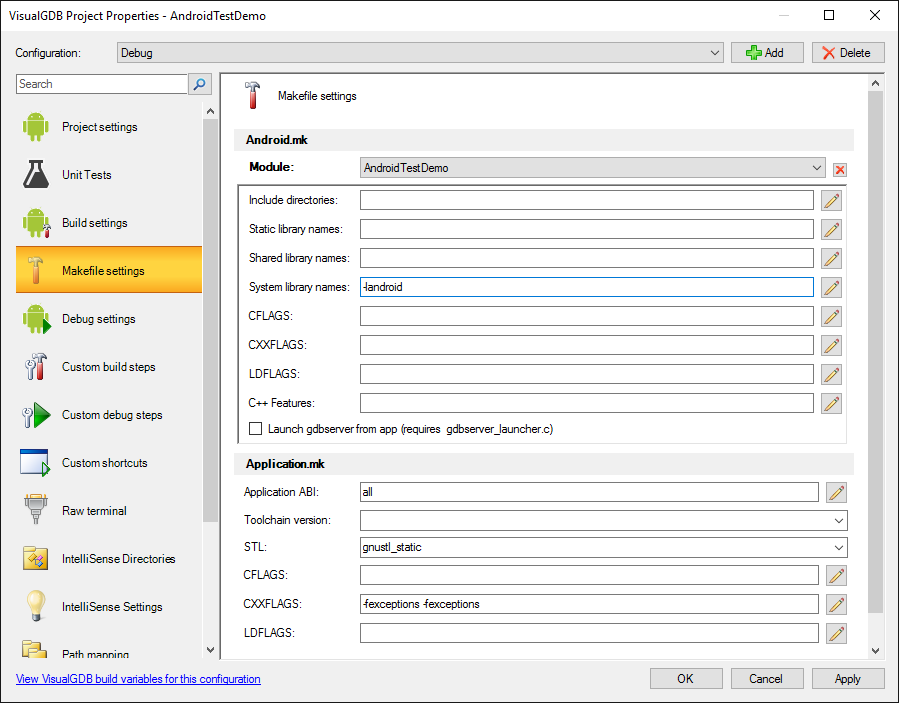Click the sidebar scroll down arrow
The height and width of the screenshot is (703, 899).
point(210,650)
